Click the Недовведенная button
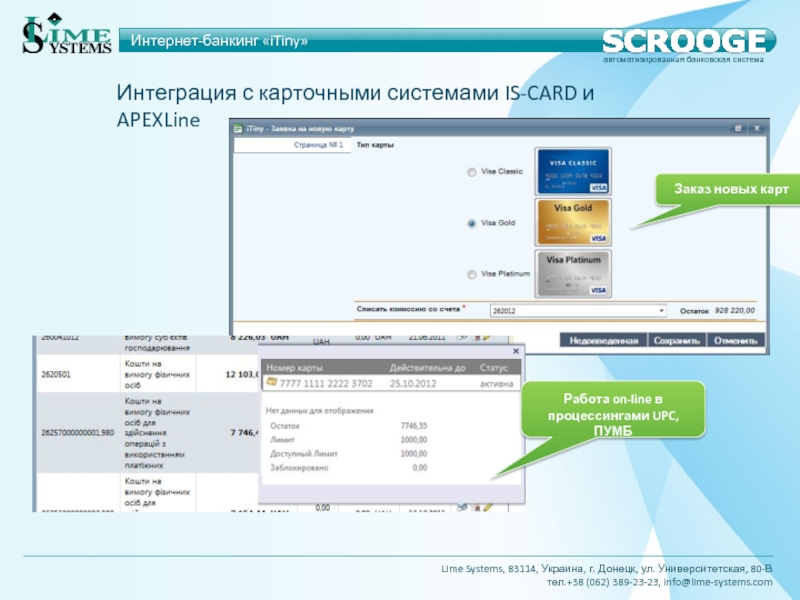 (604, 340)
